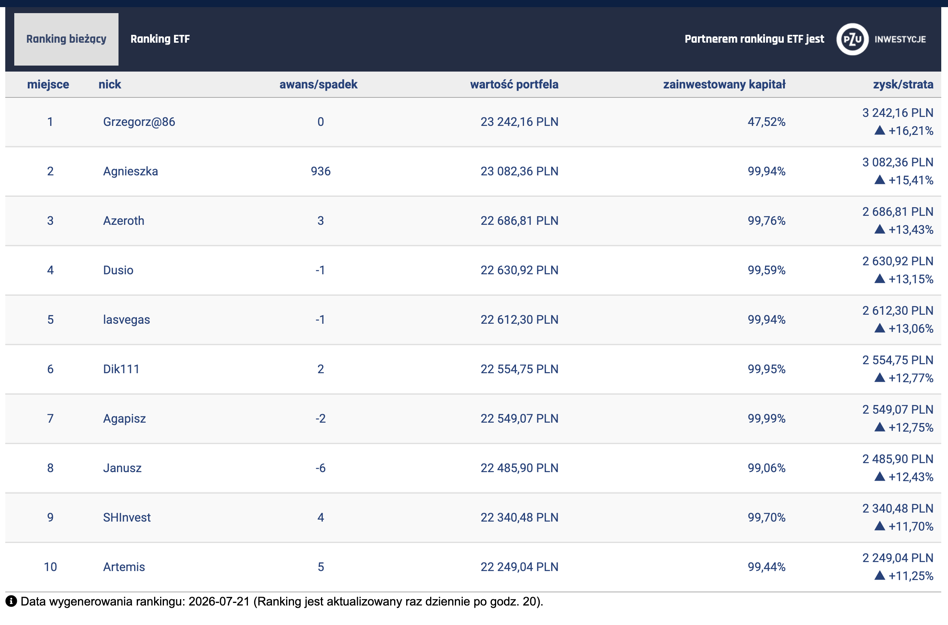Click the wartość portfela column header
The image size is (948, 625).
pyautogui.click(x=514, y=84)
